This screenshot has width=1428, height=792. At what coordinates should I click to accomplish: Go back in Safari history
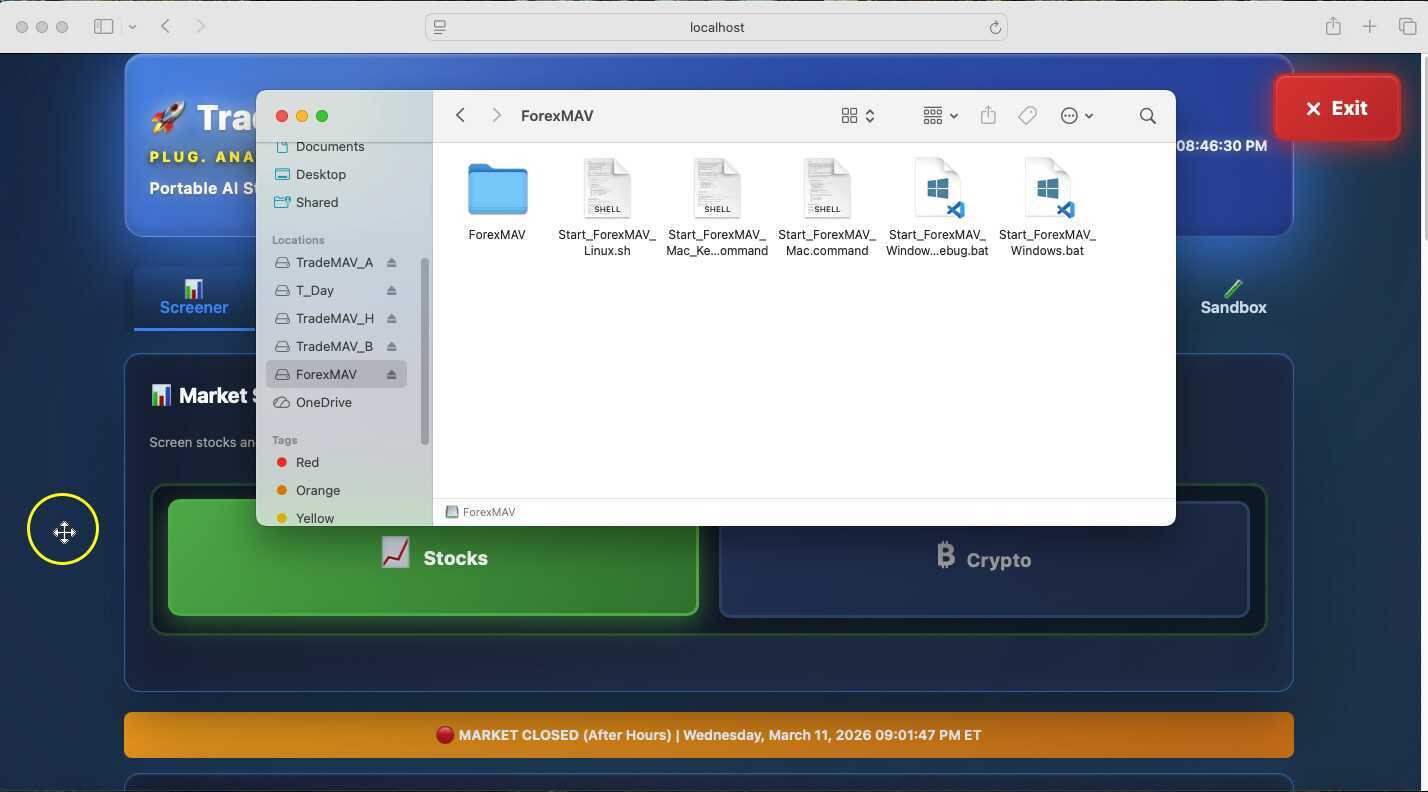pos(166,27)
